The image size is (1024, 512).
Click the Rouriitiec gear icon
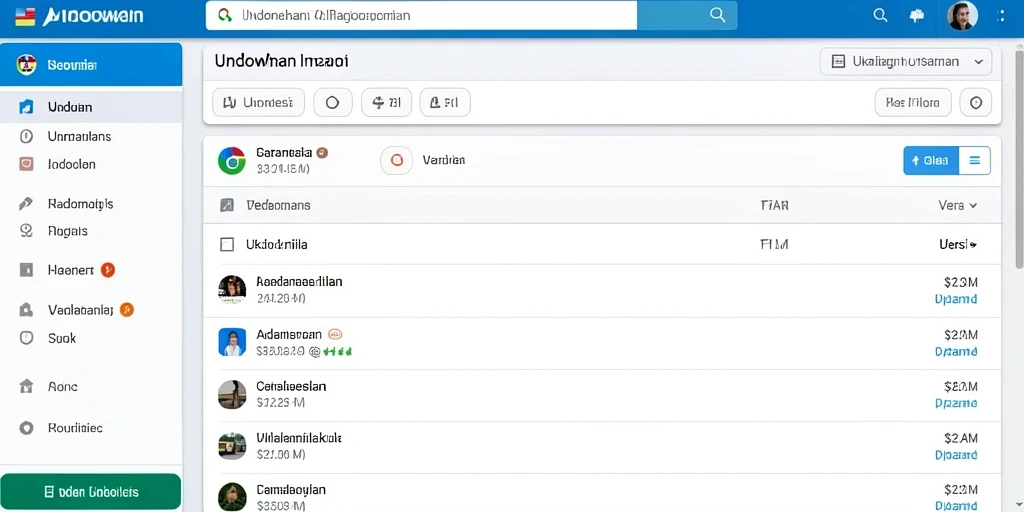(x=26, y=428)
